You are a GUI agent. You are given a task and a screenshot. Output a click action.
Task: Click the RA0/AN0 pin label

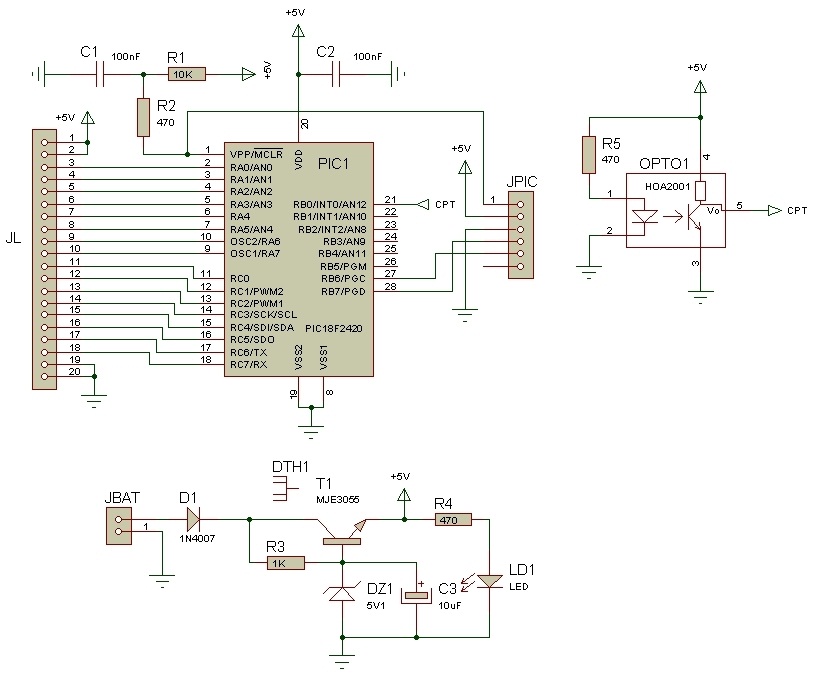click(x=251, y=167)
